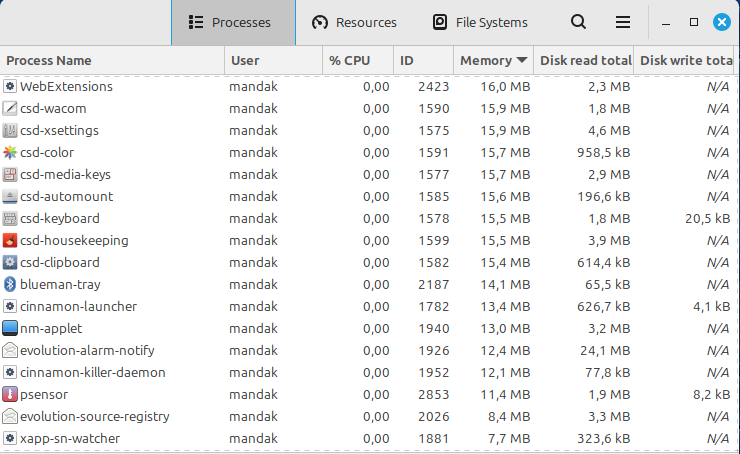This screenshot has height=454, width=740.
Task: Select the csd-keyboard process name
Action: (x=60, y=219)
